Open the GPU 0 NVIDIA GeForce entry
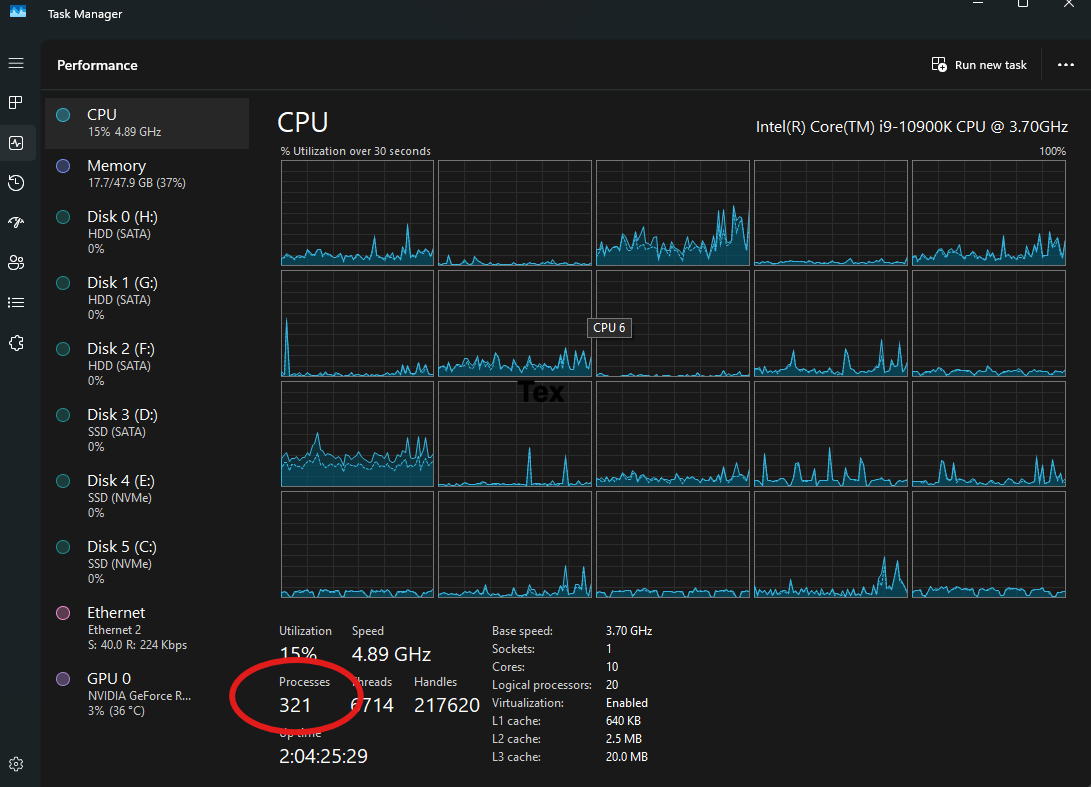The height and width of the screenshot is (787, 1091). 146,694
